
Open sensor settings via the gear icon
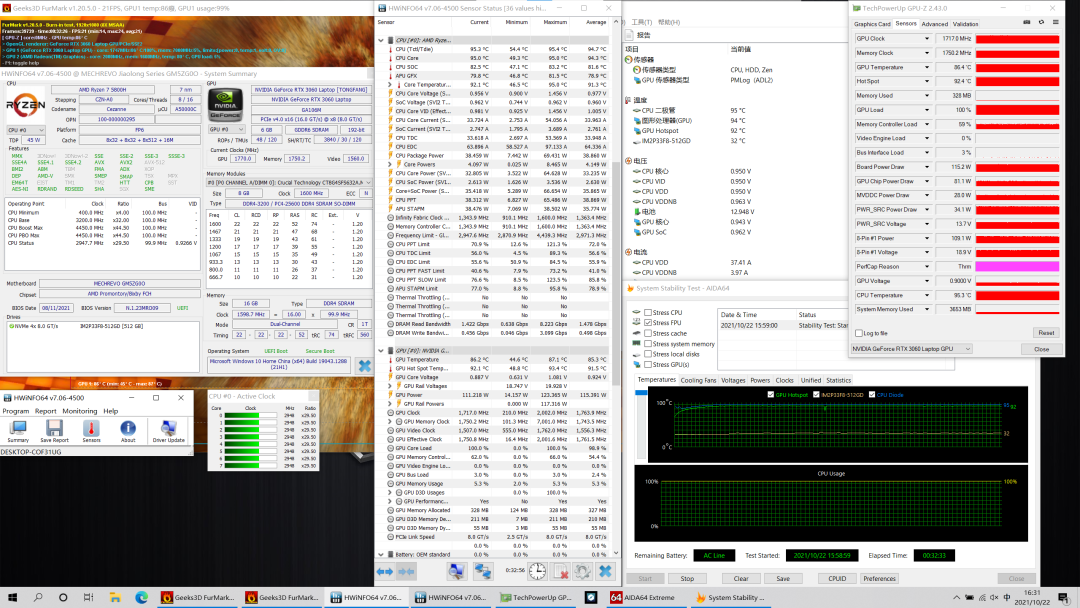[583, 571]
